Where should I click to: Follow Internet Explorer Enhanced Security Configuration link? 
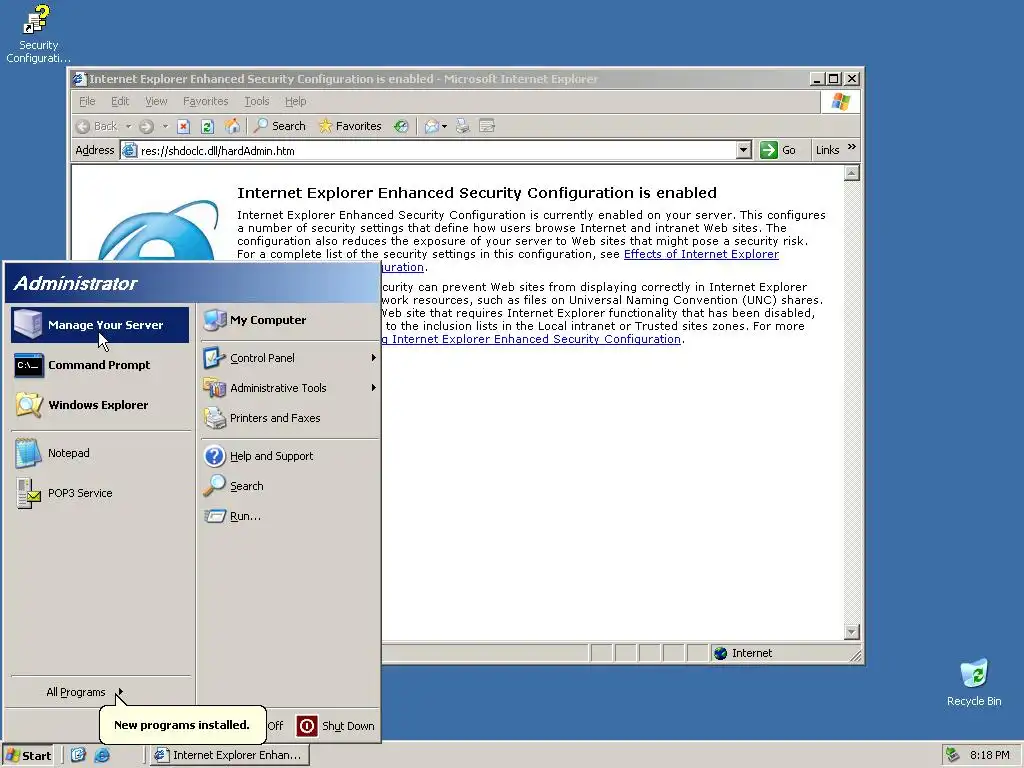point(536,339)
